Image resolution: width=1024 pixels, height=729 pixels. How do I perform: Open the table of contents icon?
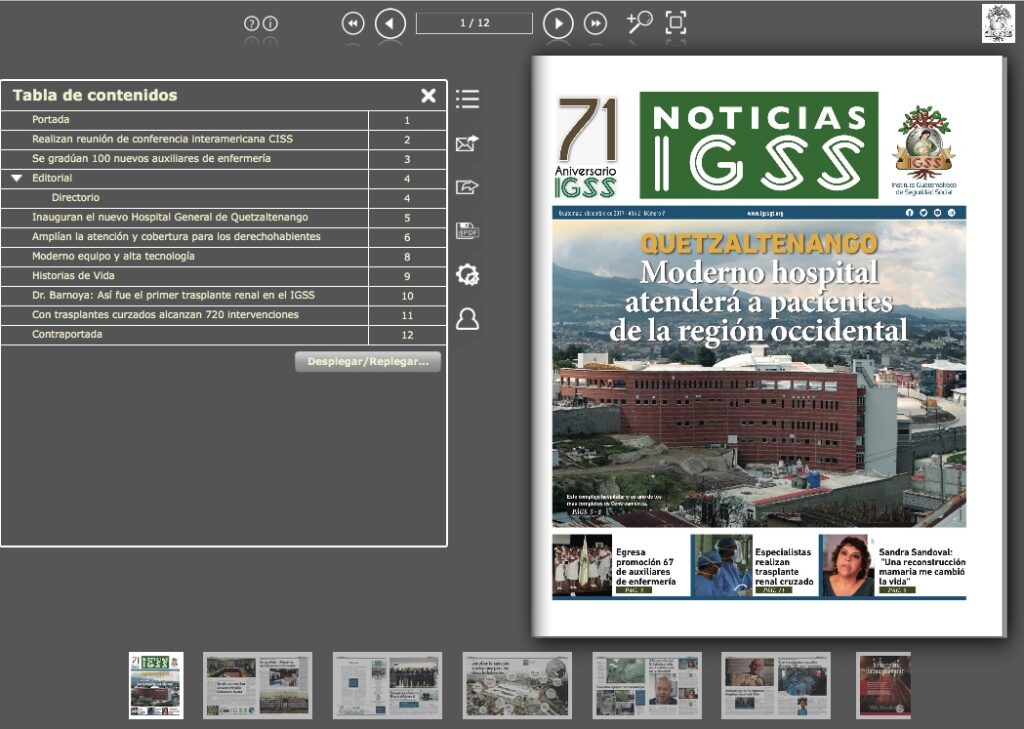click(x=466, y=99)
